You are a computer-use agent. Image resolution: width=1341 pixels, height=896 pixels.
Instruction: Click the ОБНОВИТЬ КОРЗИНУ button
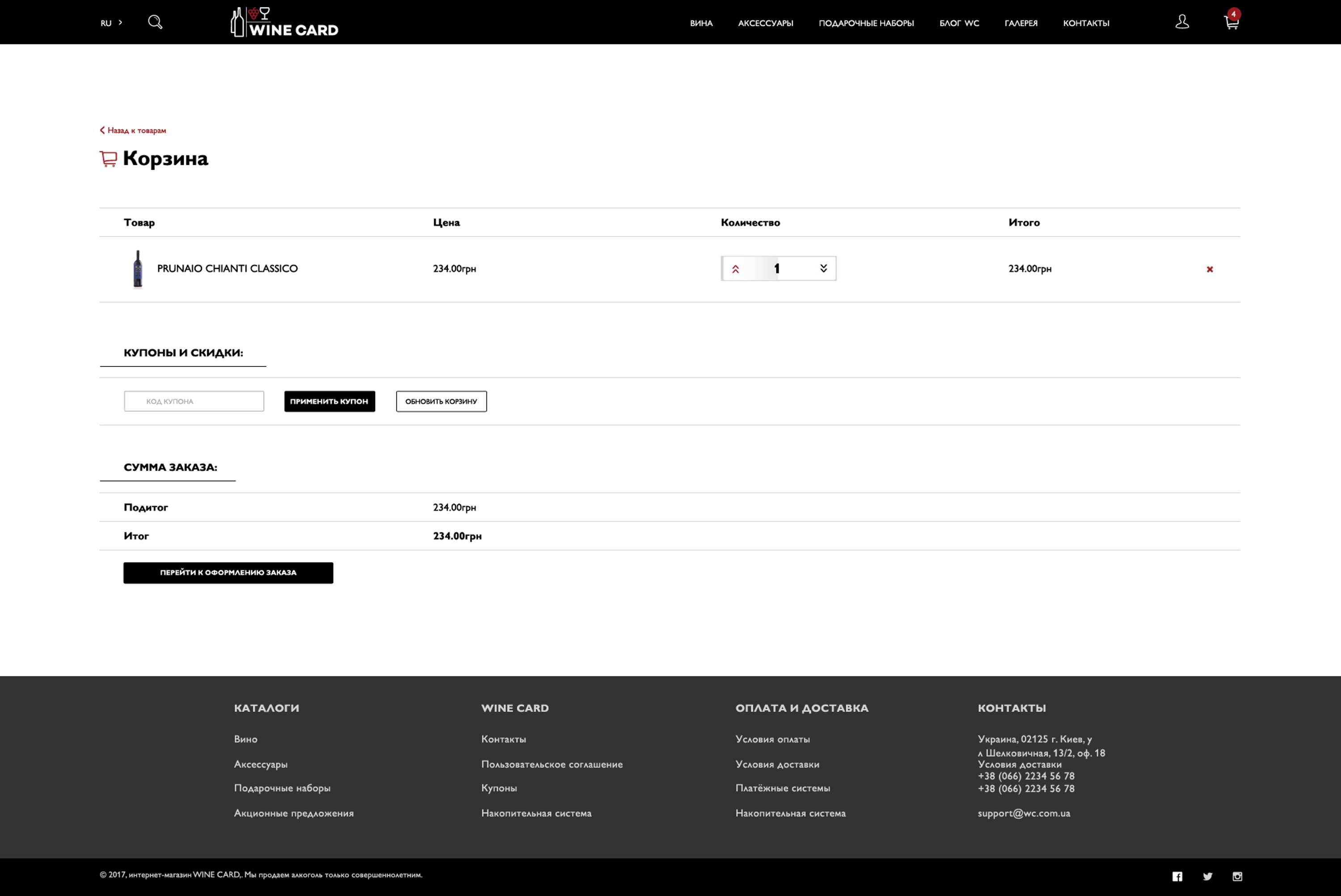click(441, 401)
